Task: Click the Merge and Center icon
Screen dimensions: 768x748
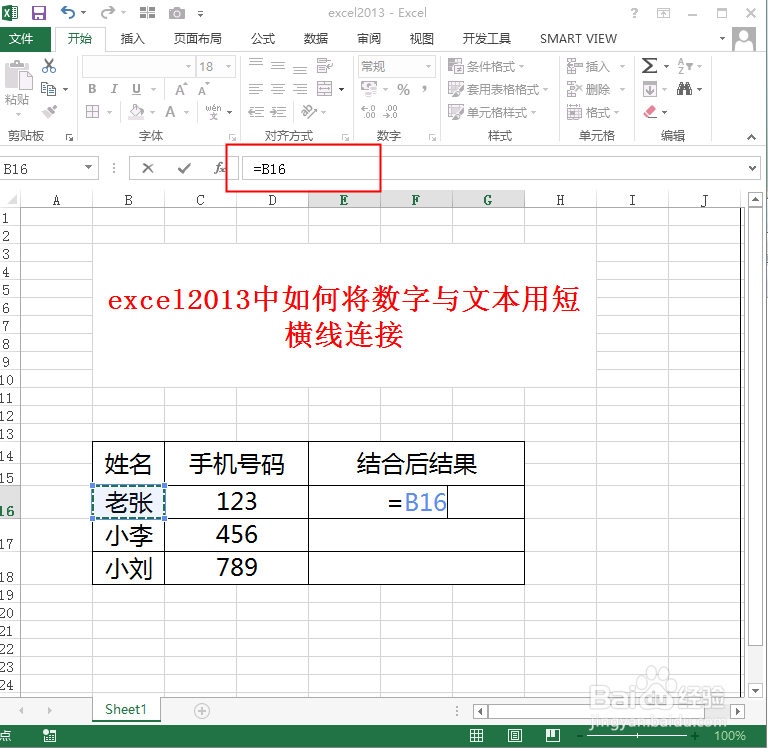Action: pyautogui.click(x=325, y=89)
